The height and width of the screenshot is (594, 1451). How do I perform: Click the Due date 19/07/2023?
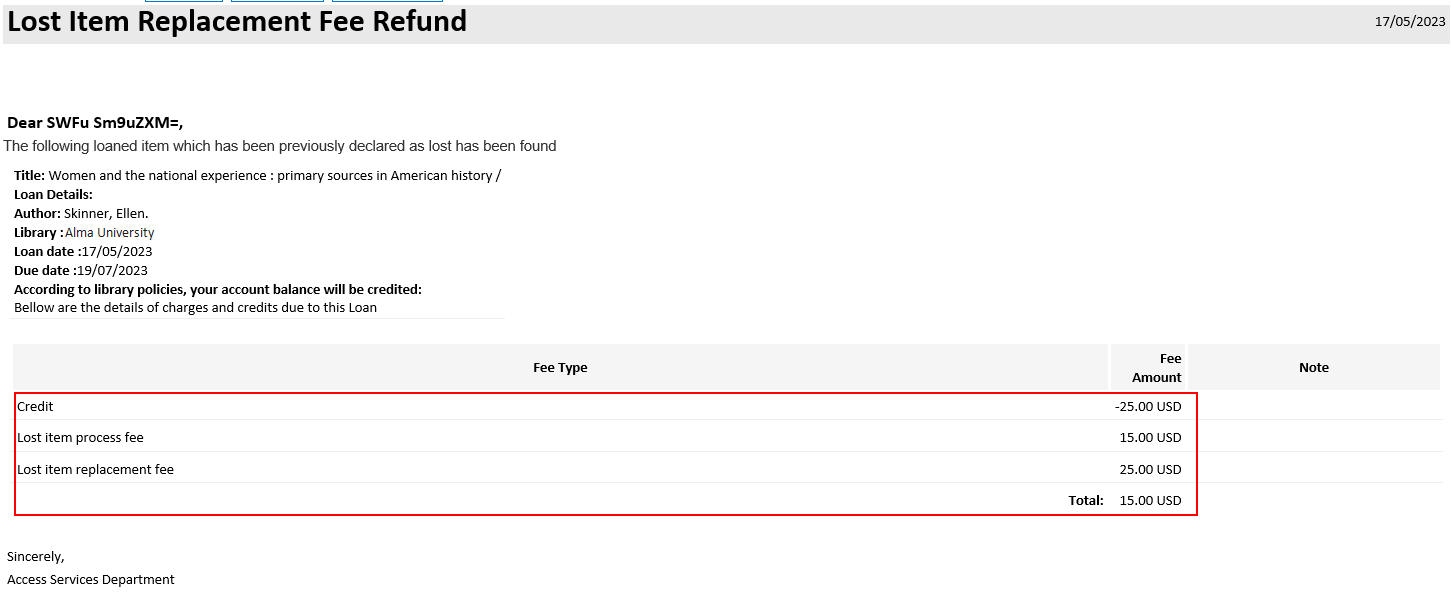pos(112,271)
